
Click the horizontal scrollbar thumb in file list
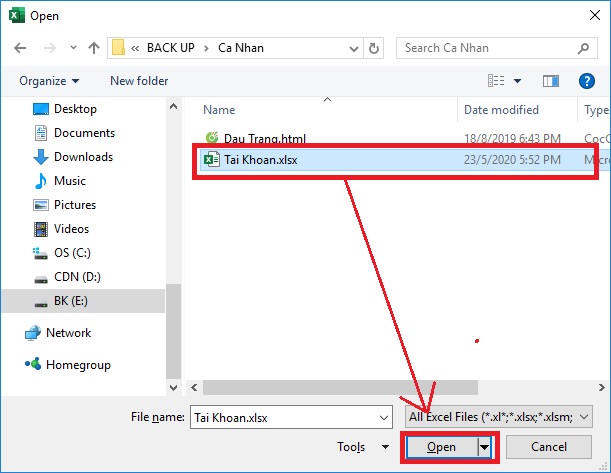click(340, 388)
